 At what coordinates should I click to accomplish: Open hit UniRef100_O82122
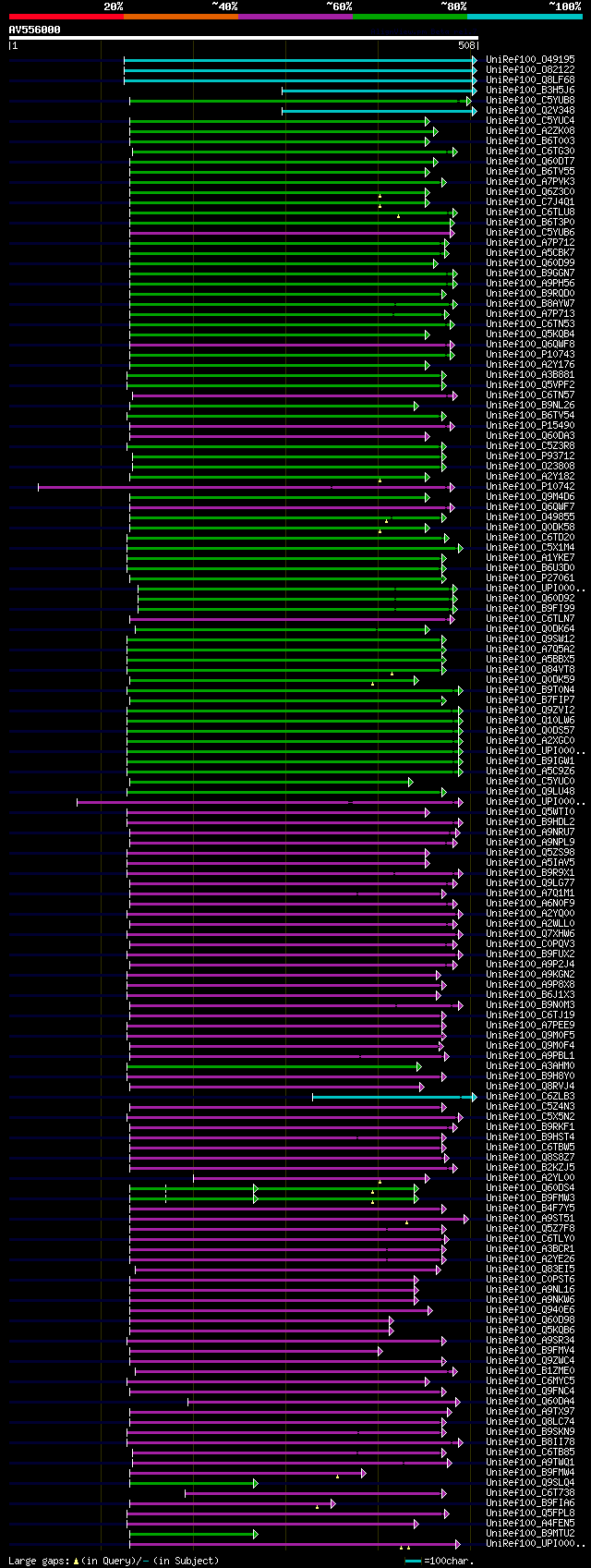pos(530,70)
